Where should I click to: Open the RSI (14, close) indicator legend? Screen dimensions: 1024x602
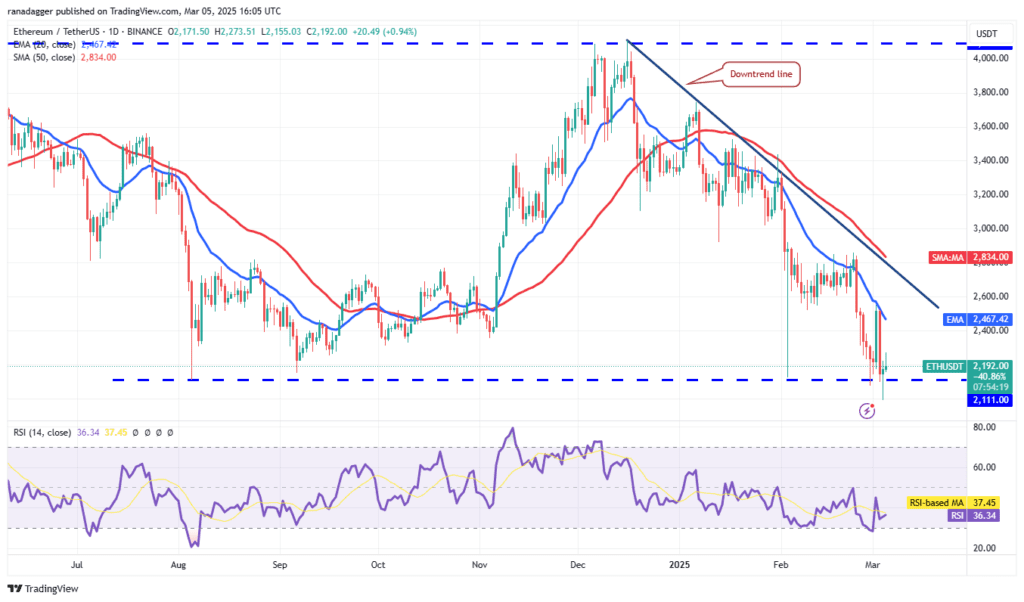coord(42,432)
